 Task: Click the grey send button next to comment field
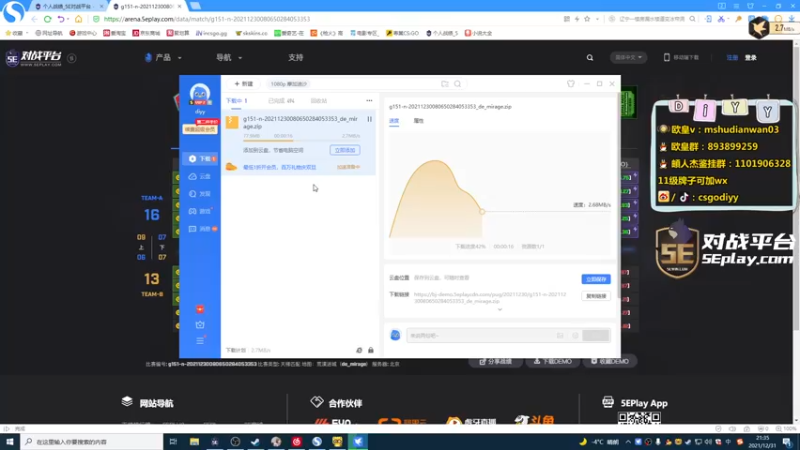(596, 336)
